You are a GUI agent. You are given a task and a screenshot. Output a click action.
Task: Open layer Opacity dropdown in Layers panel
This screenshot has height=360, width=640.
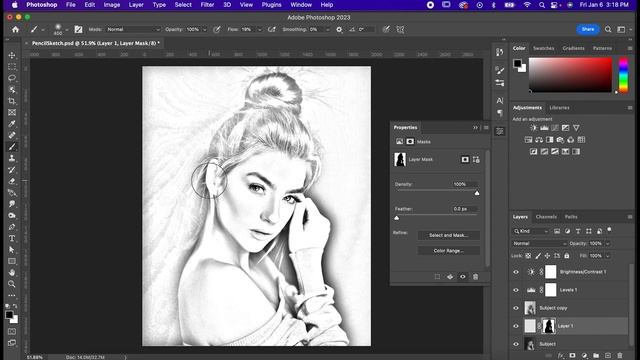[x=607, y=243]
